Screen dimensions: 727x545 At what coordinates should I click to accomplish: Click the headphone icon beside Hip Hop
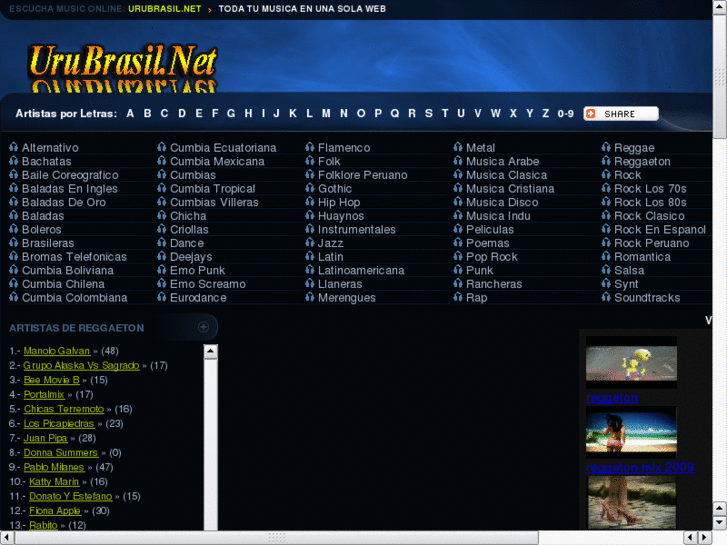click(310, 201)
